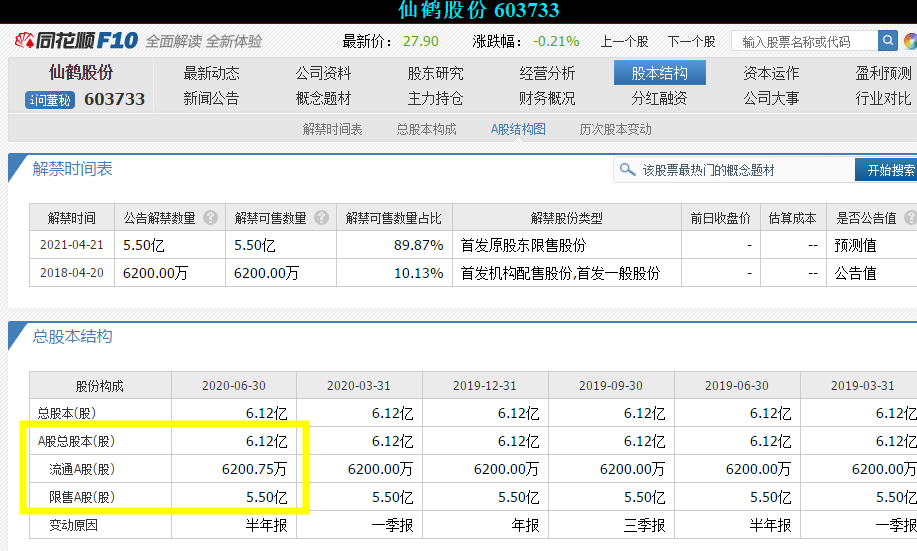The width and height of the screenshot is (917, 551).
Task: Click the 2019-06-30 column header
Action: (737, 385)
